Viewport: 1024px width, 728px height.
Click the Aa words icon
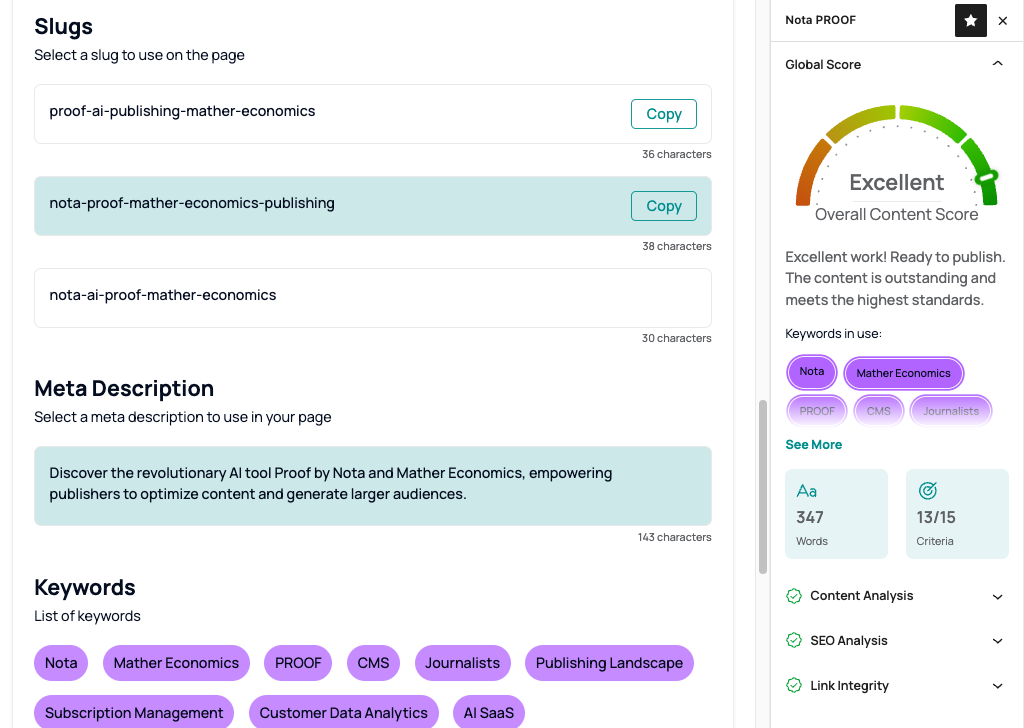point(807,491)
